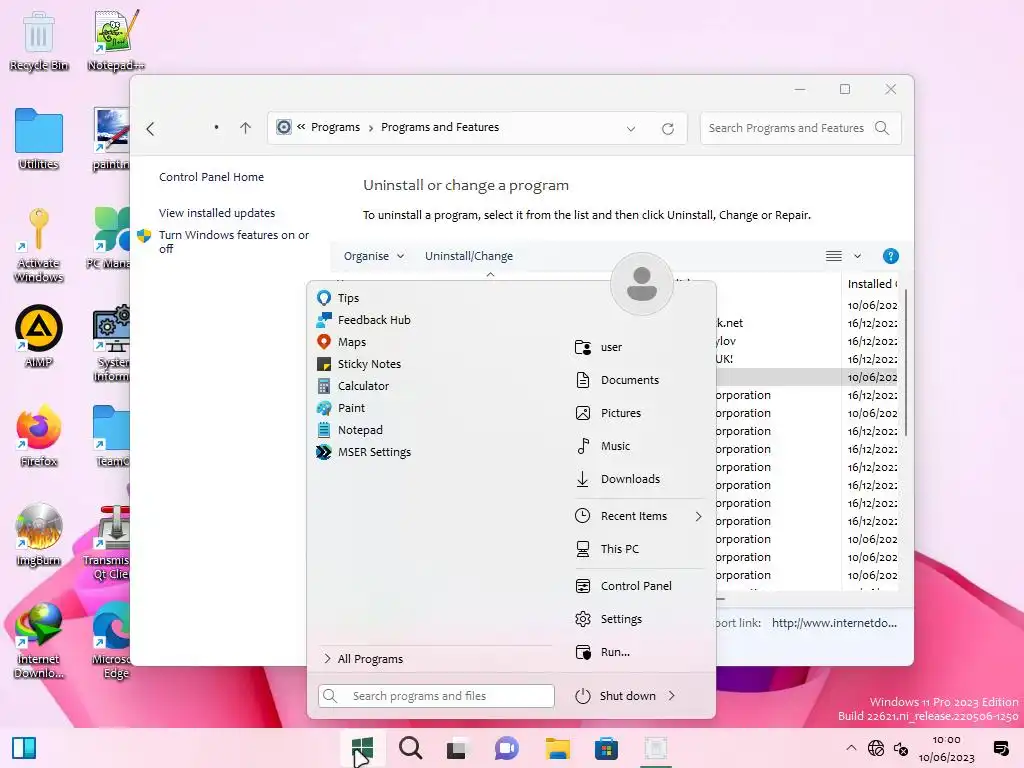The width and height of the screenshot is (1024, 768).
Task: Launch Feedback Hub from start menu
Action: (363, 320)
